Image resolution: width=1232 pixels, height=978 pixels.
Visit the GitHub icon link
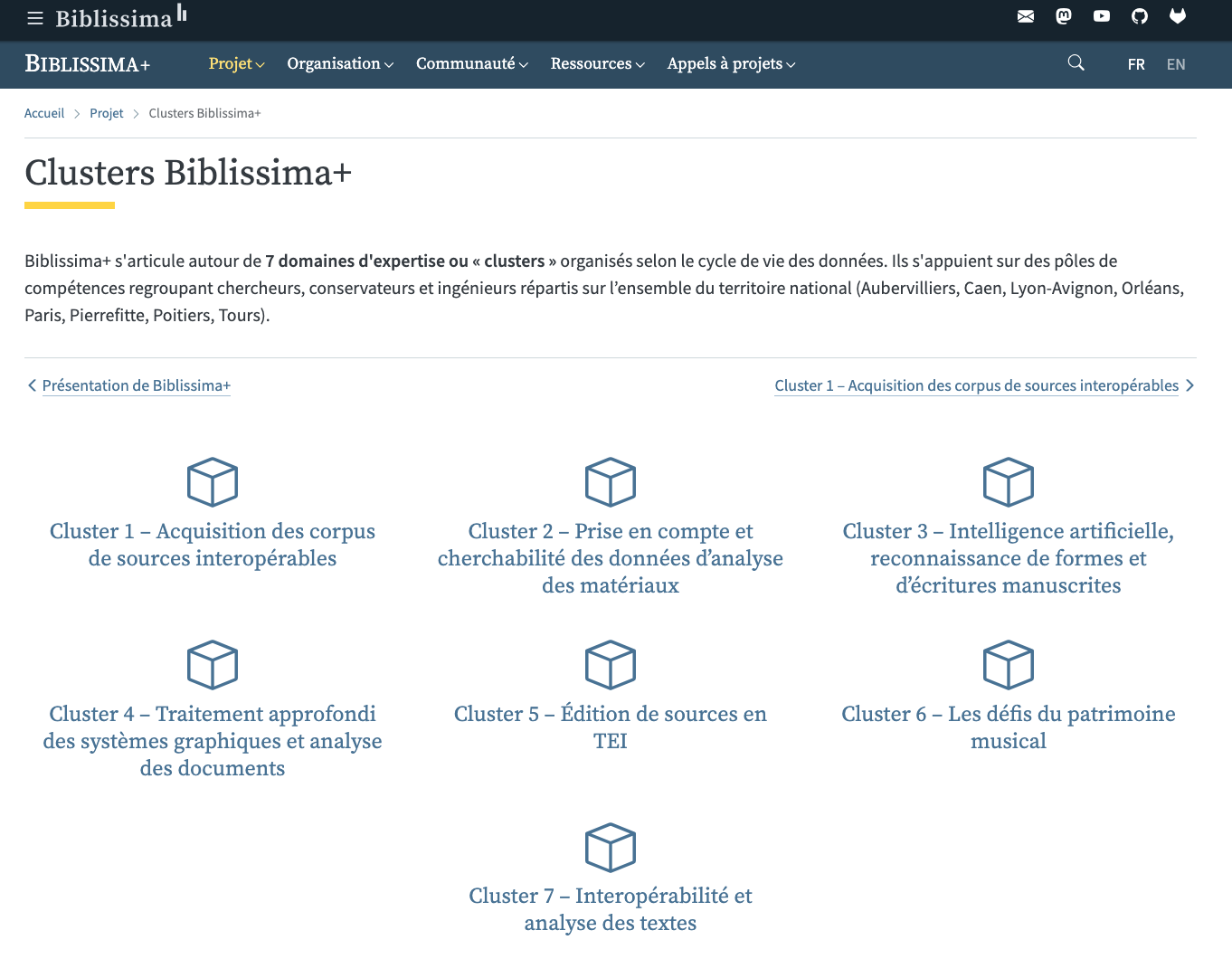pos(1139,16)
